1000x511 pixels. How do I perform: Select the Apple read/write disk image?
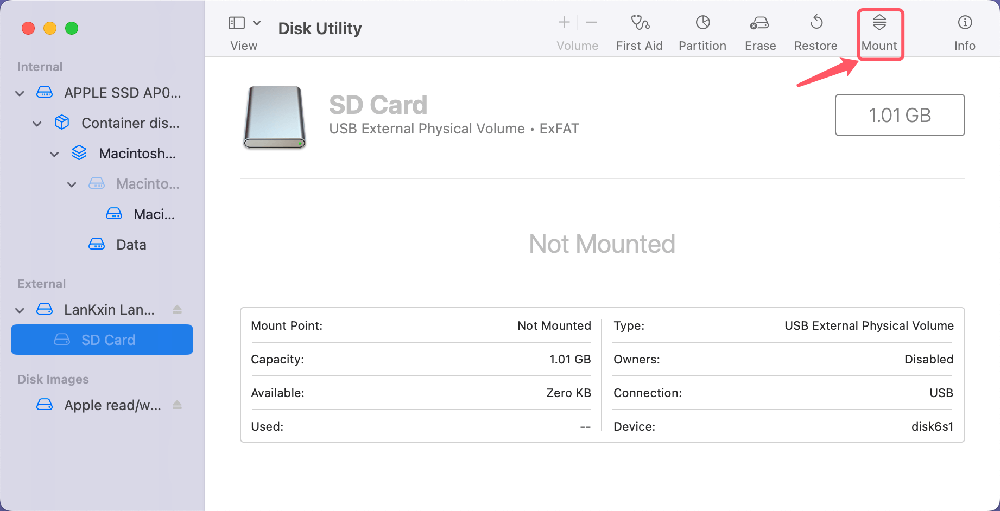(x=102, y=405)
